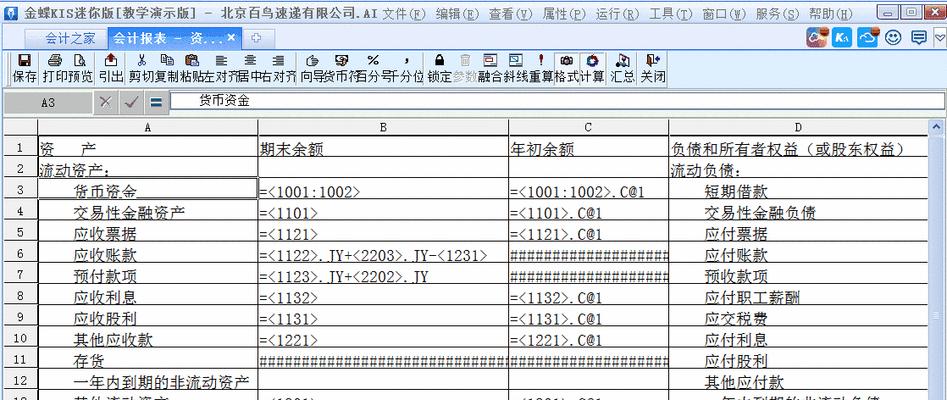This screenshot has height=400, width=947.
Task: Add a new tab with plus button
Action: 256,38
